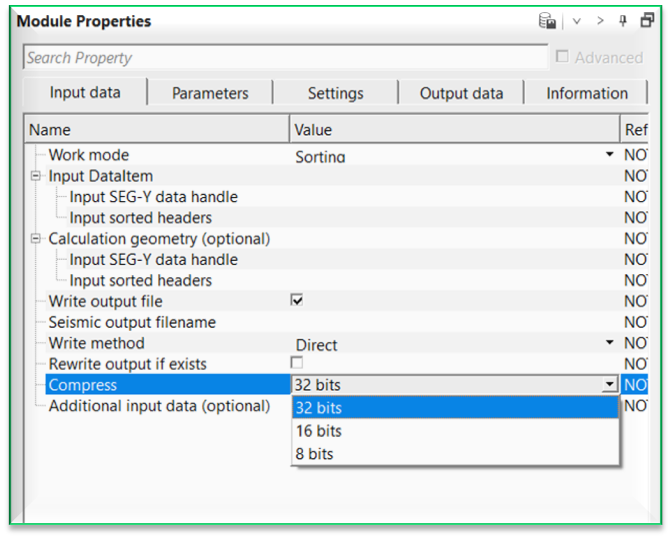Click the restore/float panel window icon

(647, 20)
